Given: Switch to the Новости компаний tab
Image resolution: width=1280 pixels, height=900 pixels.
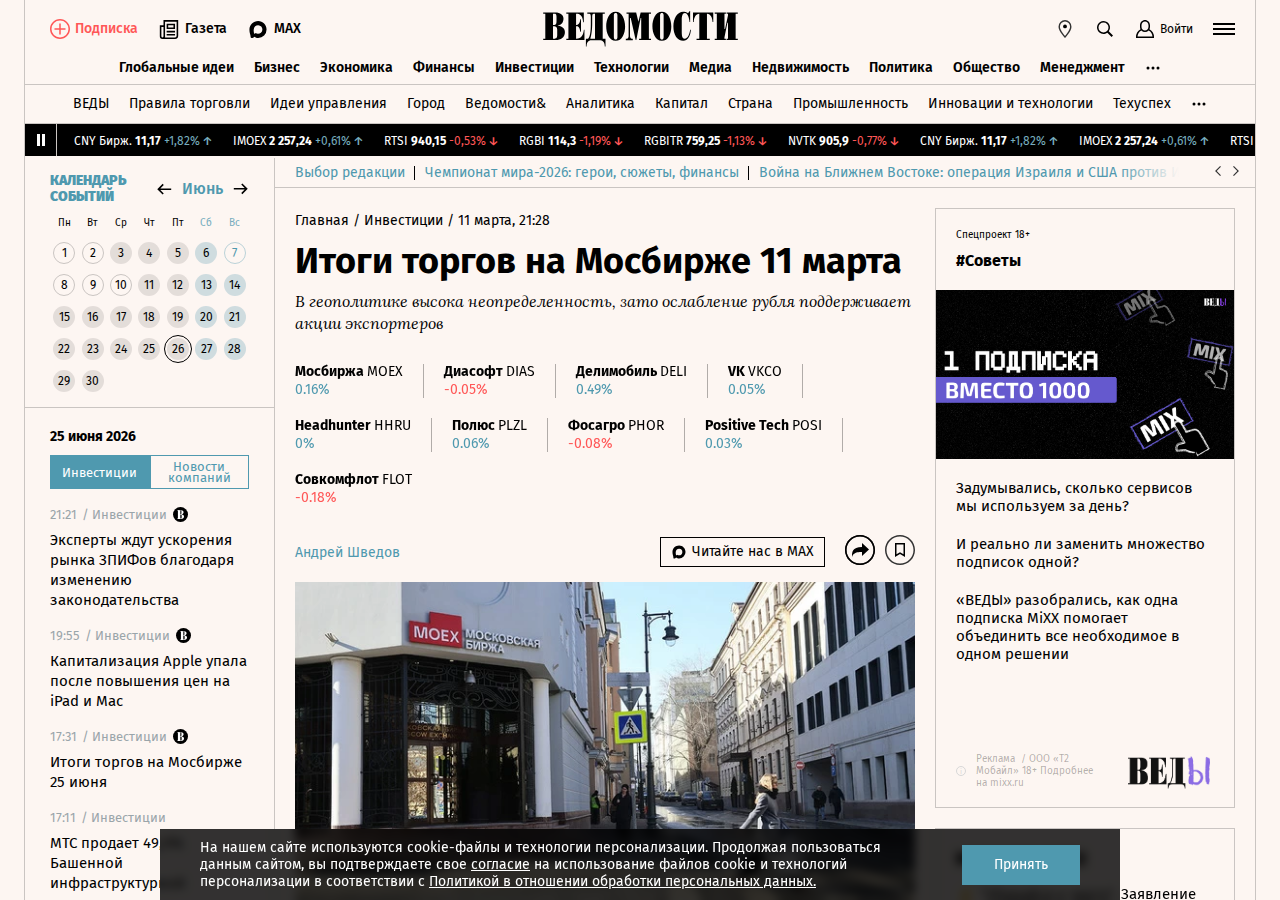Looking at the screenshot, I should point(199,472).
